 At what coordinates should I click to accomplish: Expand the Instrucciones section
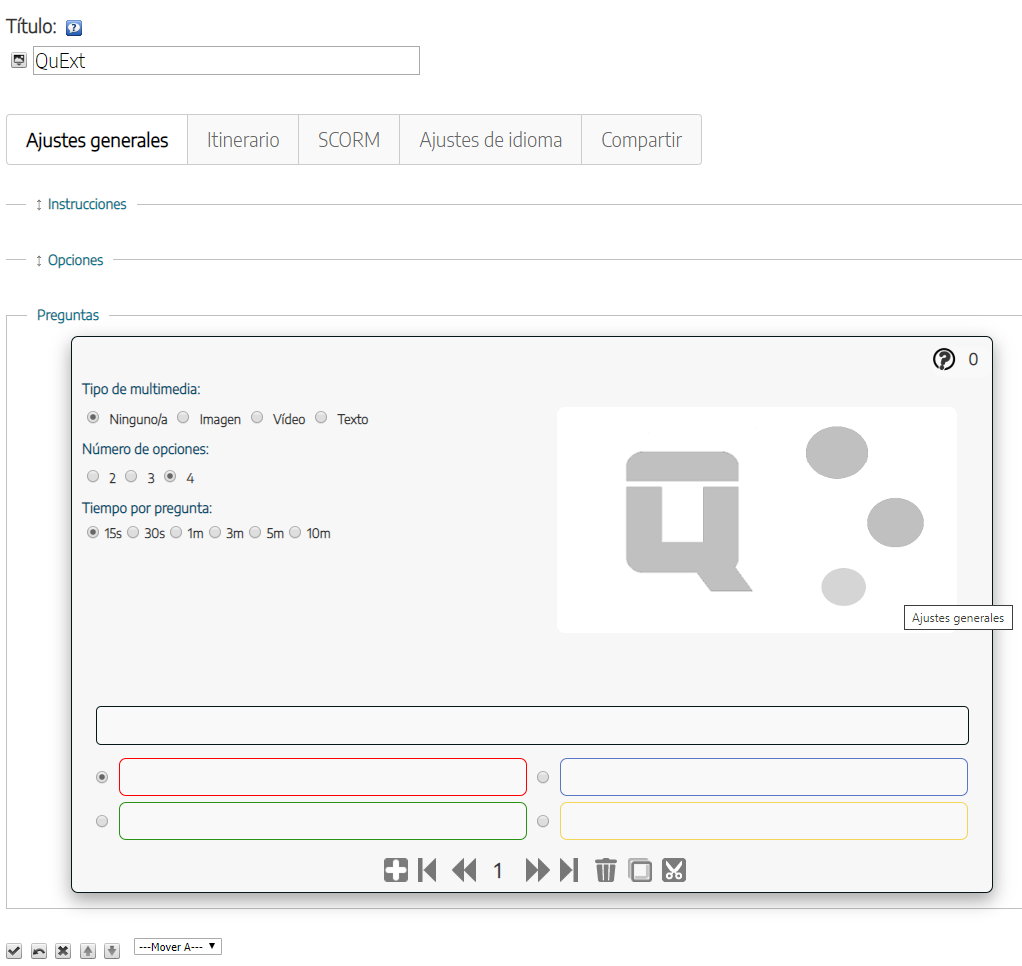86,204
